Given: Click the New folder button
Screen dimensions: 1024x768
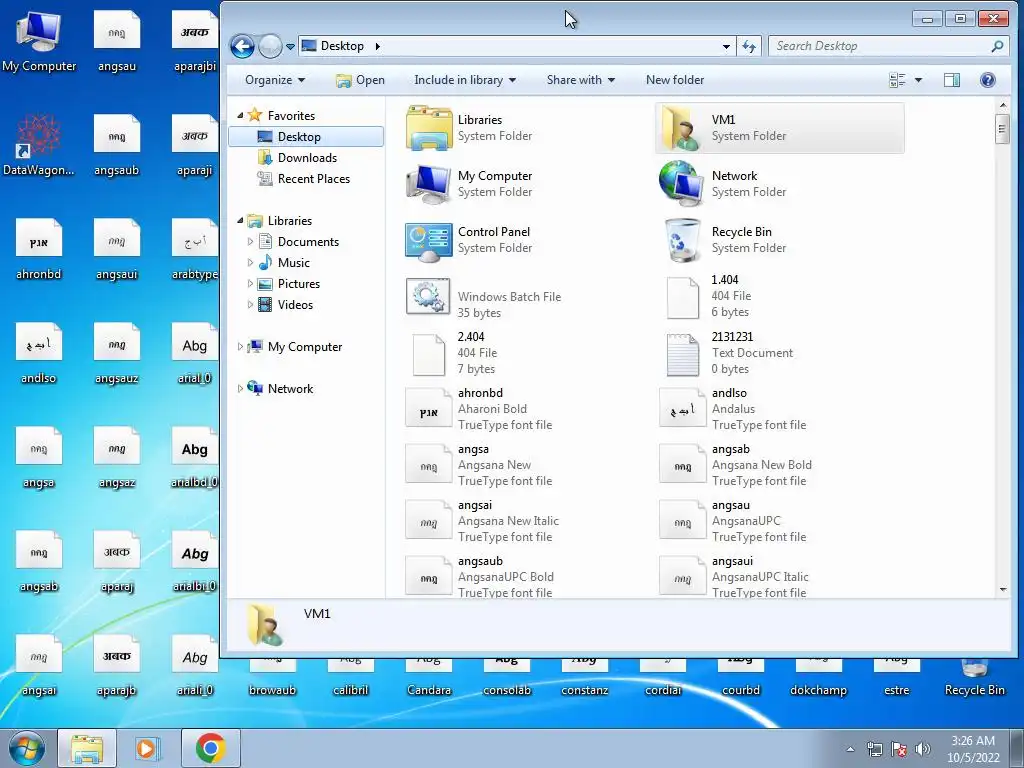Looking at the screenshot, I should point(675,80).
